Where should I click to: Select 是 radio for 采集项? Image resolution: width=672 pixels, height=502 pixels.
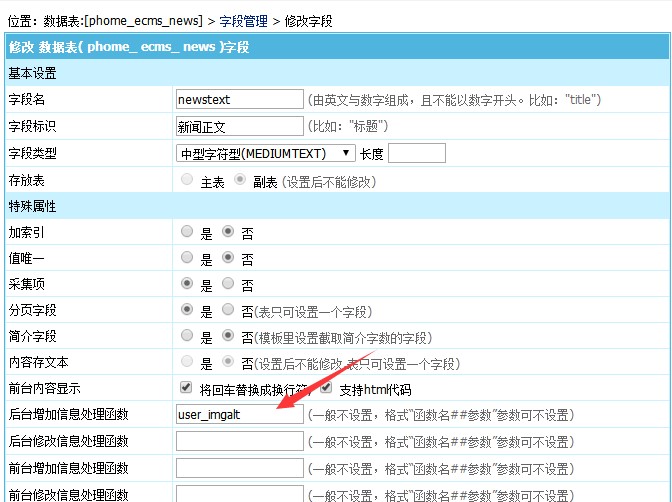pos(187,284)
